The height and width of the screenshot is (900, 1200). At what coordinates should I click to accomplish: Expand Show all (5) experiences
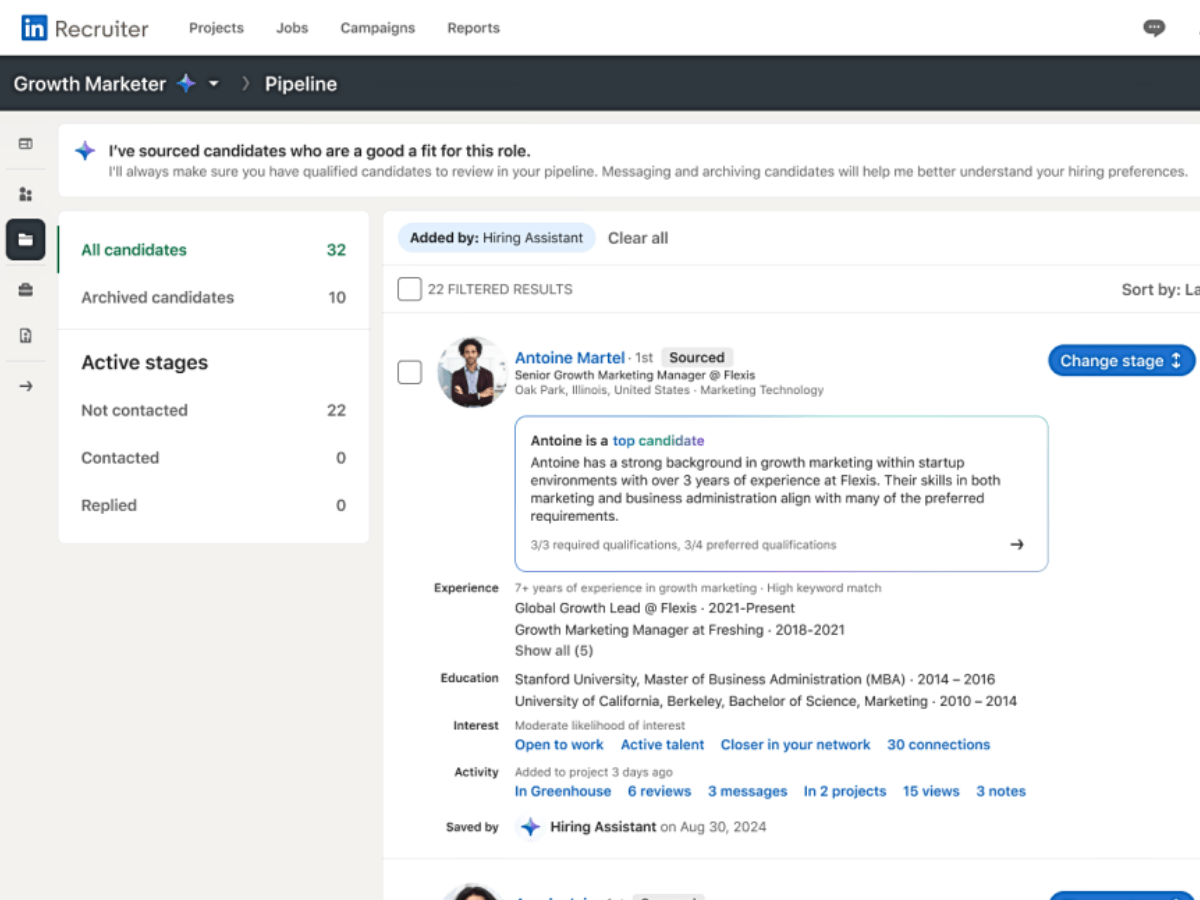(x=554, y=651)
